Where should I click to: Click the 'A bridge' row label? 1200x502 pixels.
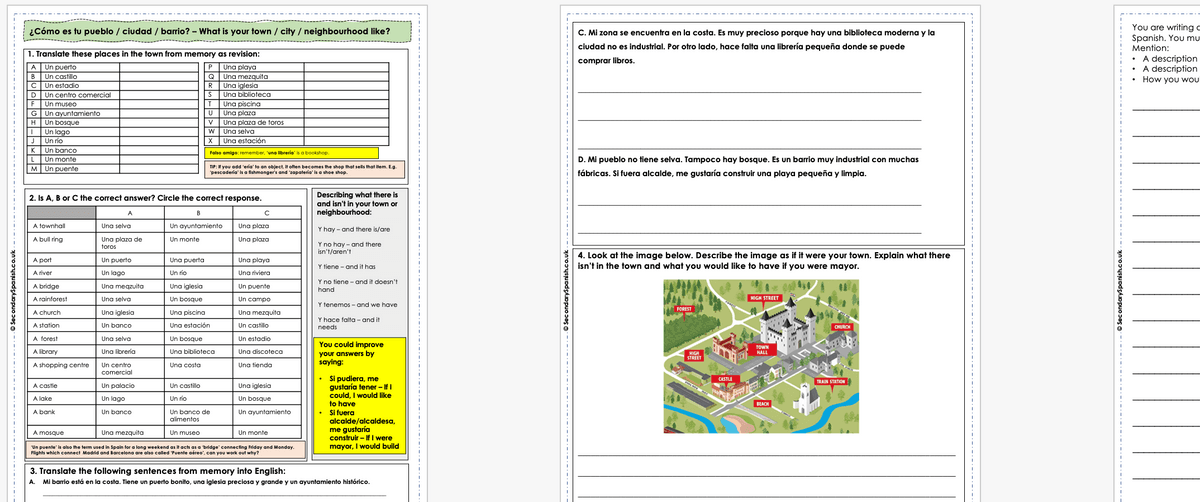(x=45, y=286)
